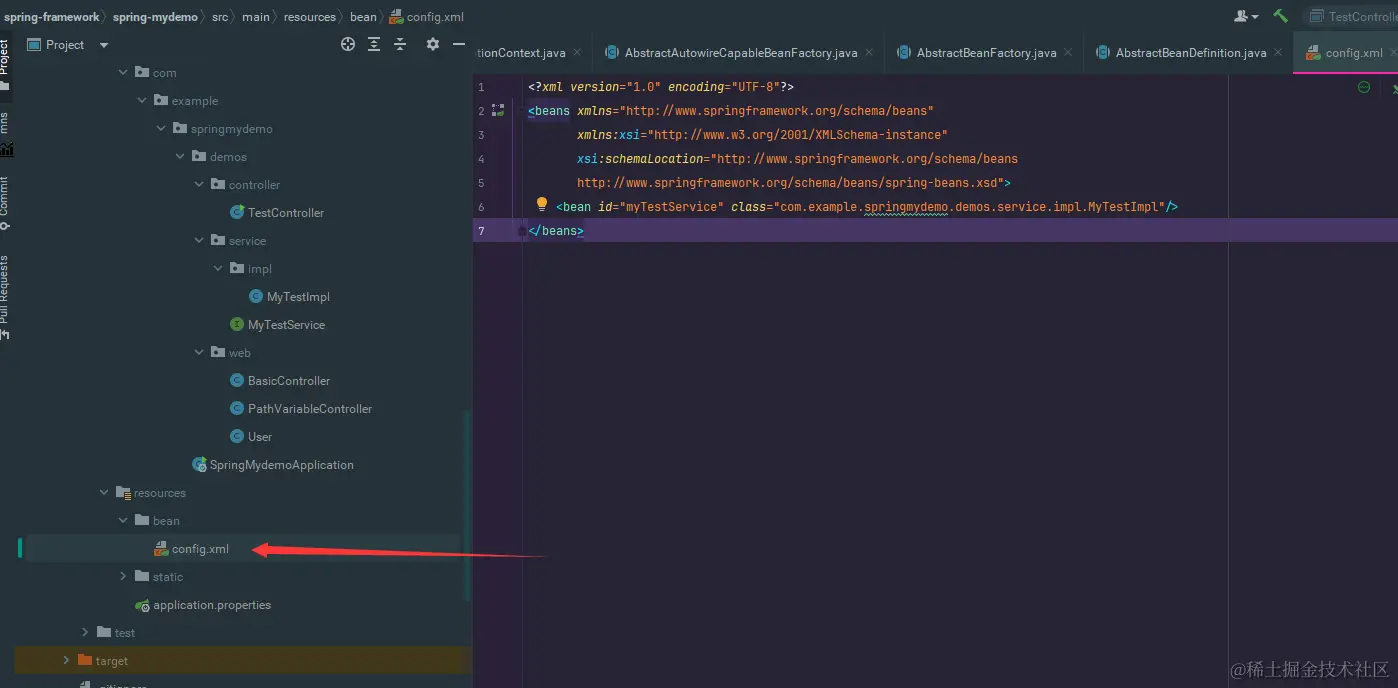Image resolution: width=1398 pixels, height=688 pixels.
Task: Close the AbstractAutowireCapableBeanFactory.java tab
Action: click(869, 53)
